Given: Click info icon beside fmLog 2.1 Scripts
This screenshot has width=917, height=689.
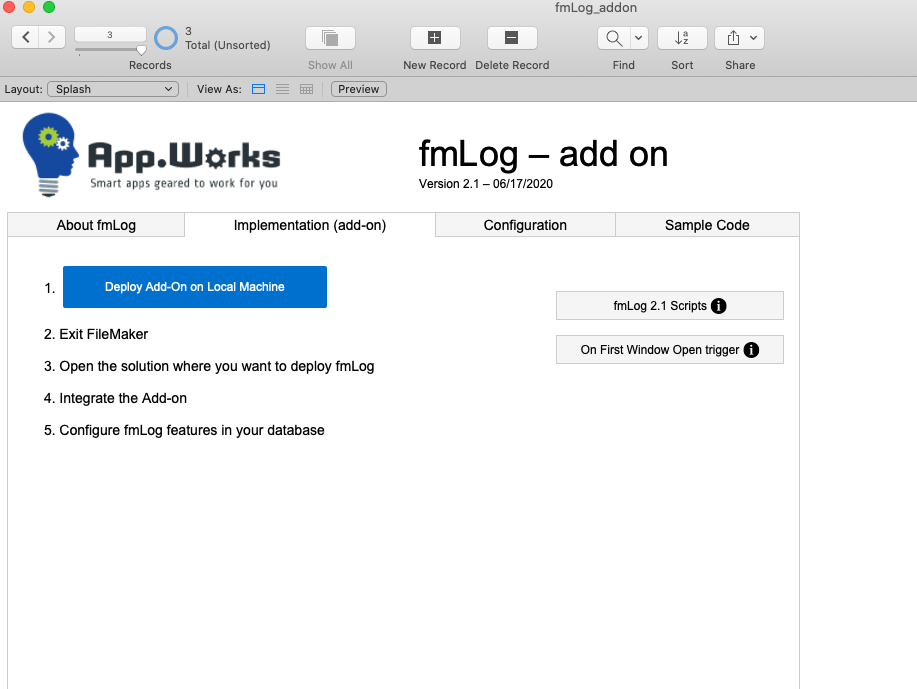Looking at the screenshot, I should [x=718, y=306].
